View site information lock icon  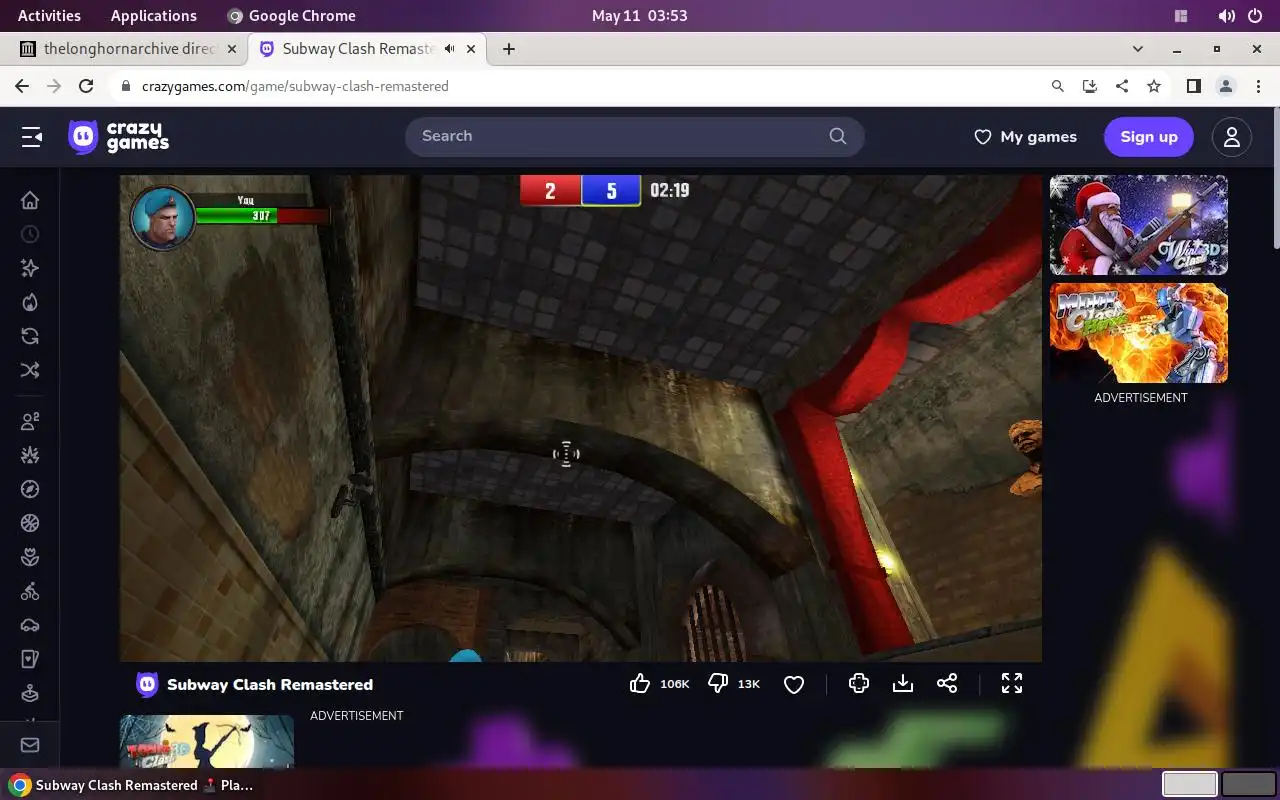126,86
